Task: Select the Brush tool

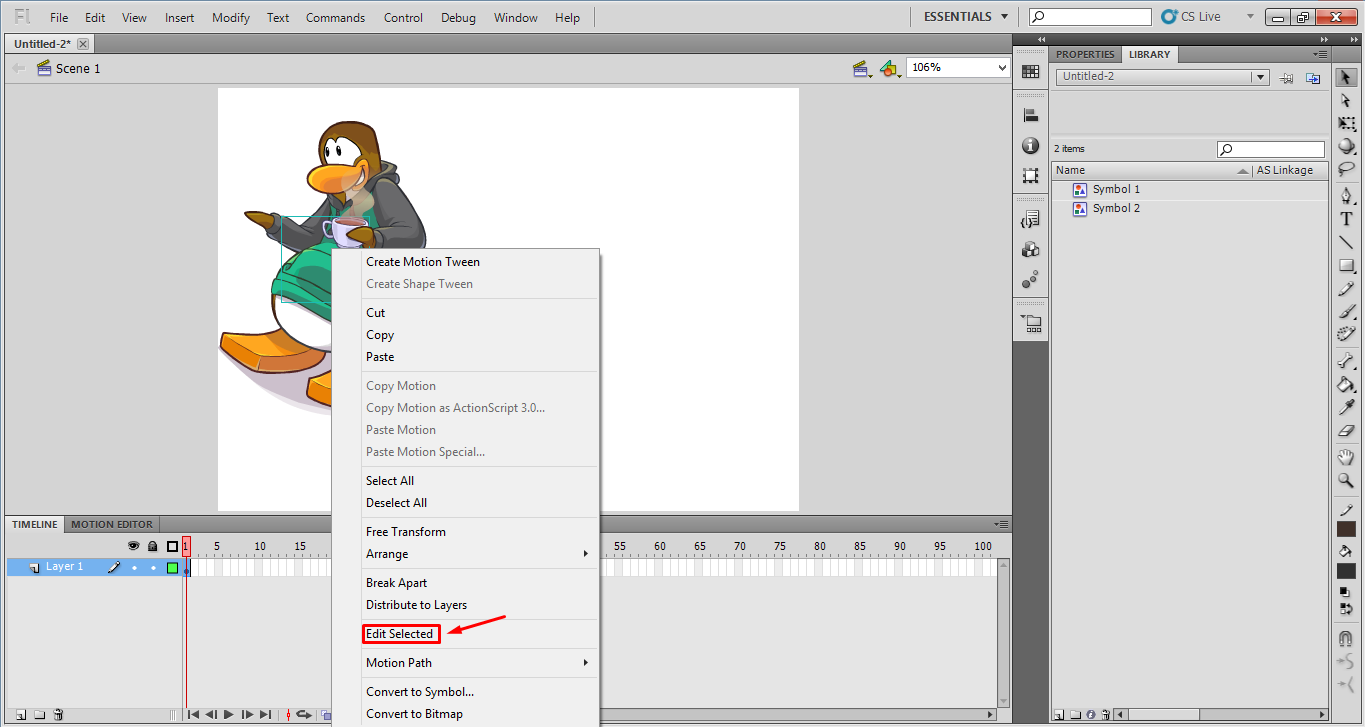Action: pyautogui.click(x=1346, y=311)
